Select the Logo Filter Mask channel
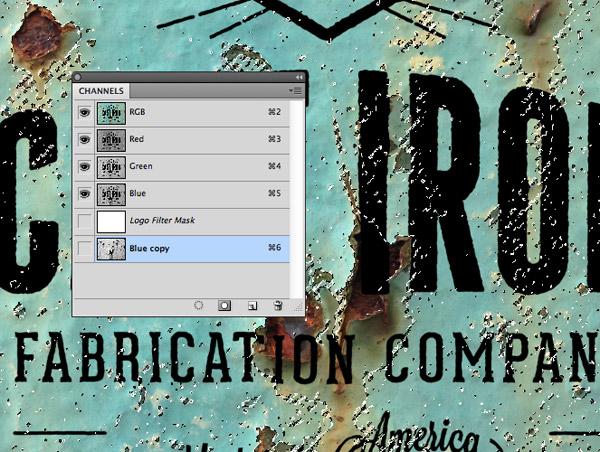 pyautogui.click(x=162, y=220)
